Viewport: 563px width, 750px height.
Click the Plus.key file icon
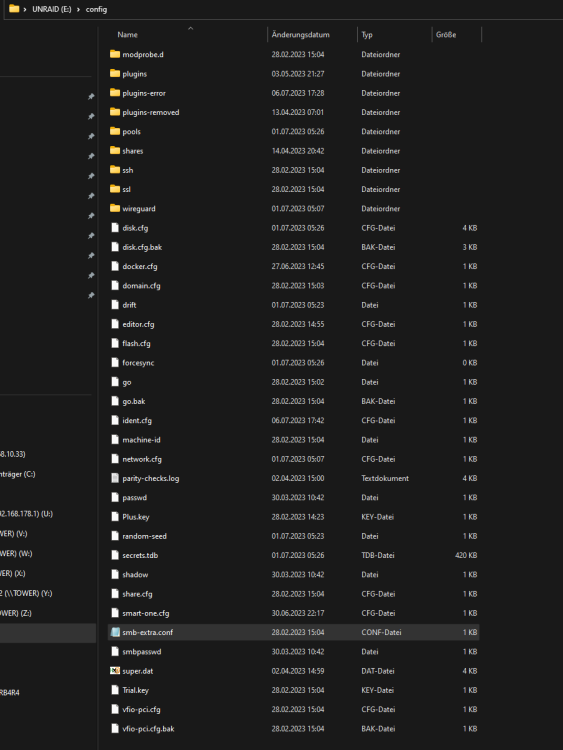(115, 517)
